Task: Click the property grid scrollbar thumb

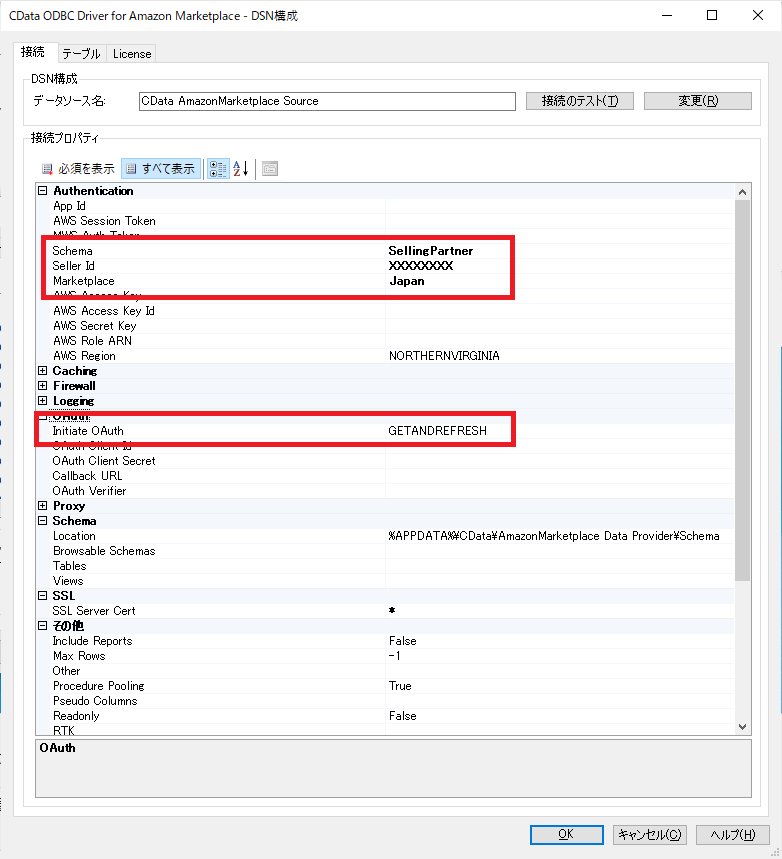Action: pos(743,390)
